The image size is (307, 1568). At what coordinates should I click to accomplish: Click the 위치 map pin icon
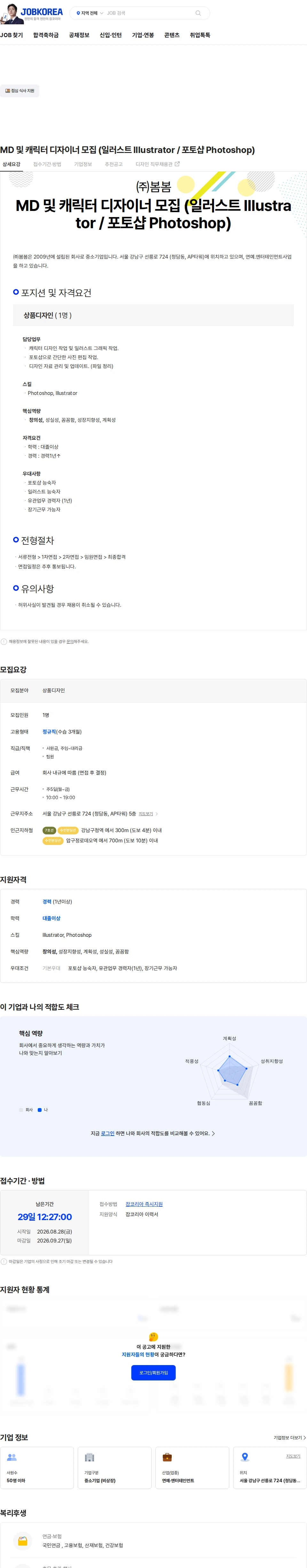pyautogui.click(x=245, y=1457)
